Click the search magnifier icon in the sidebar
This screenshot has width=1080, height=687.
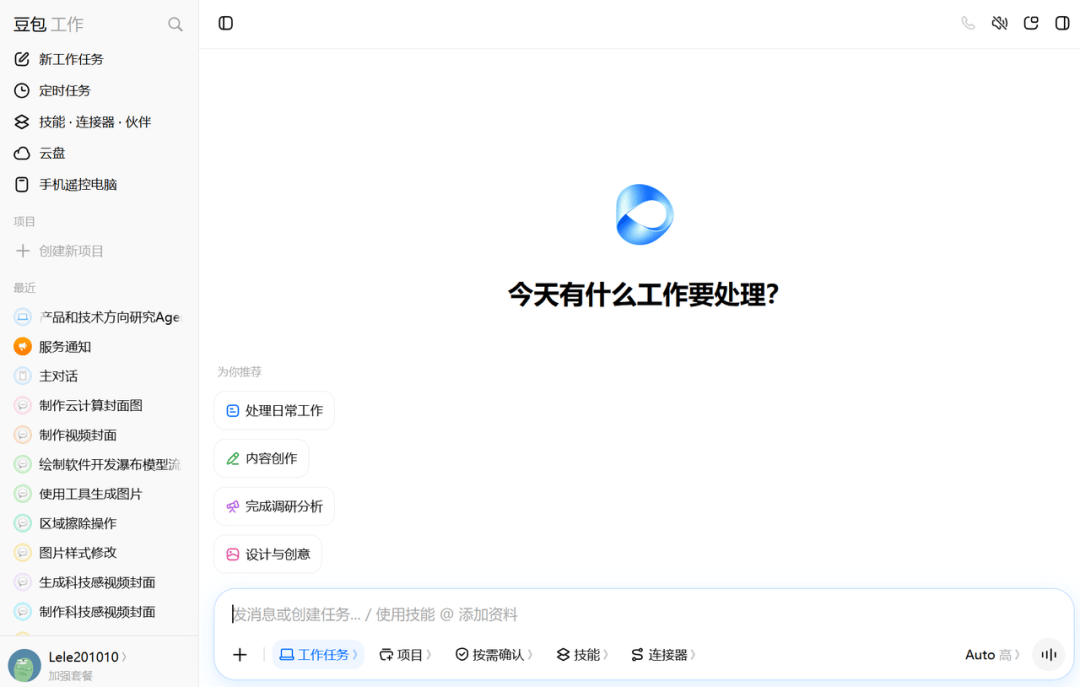click(176, 25)
